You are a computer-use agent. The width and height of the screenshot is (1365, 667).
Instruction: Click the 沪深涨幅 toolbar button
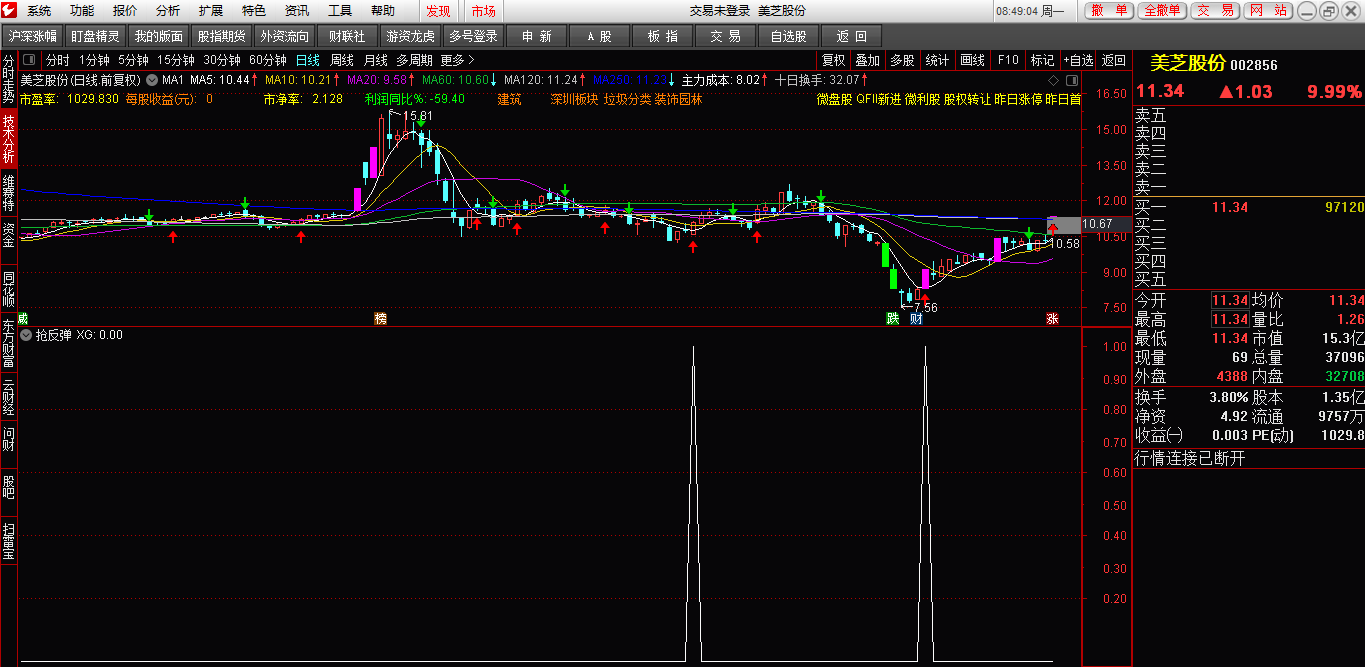[x=33, y=36]
